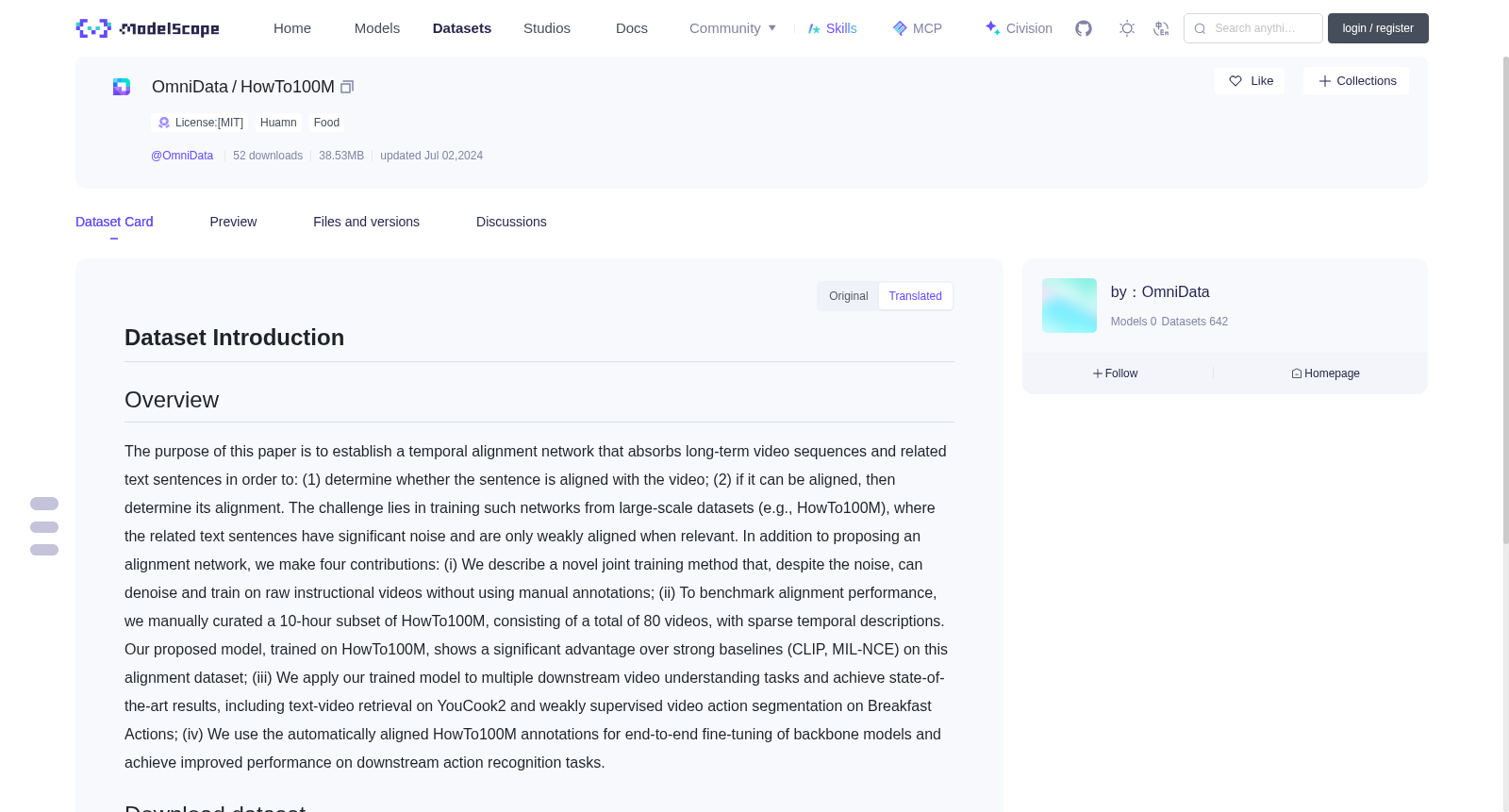Click the Models 0 count
The height and width of the screenshot is (812, 1509).
pos(1134,322)
